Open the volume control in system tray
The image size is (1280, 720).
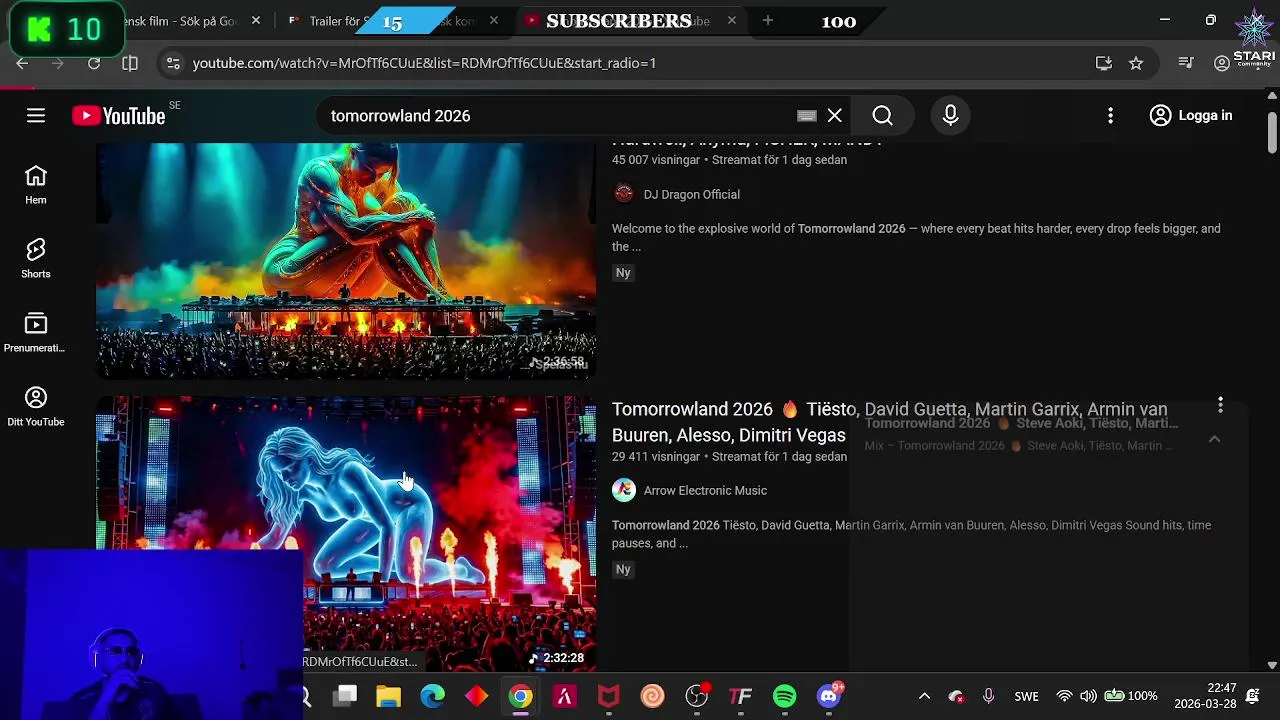click(x=1088, y=696)
